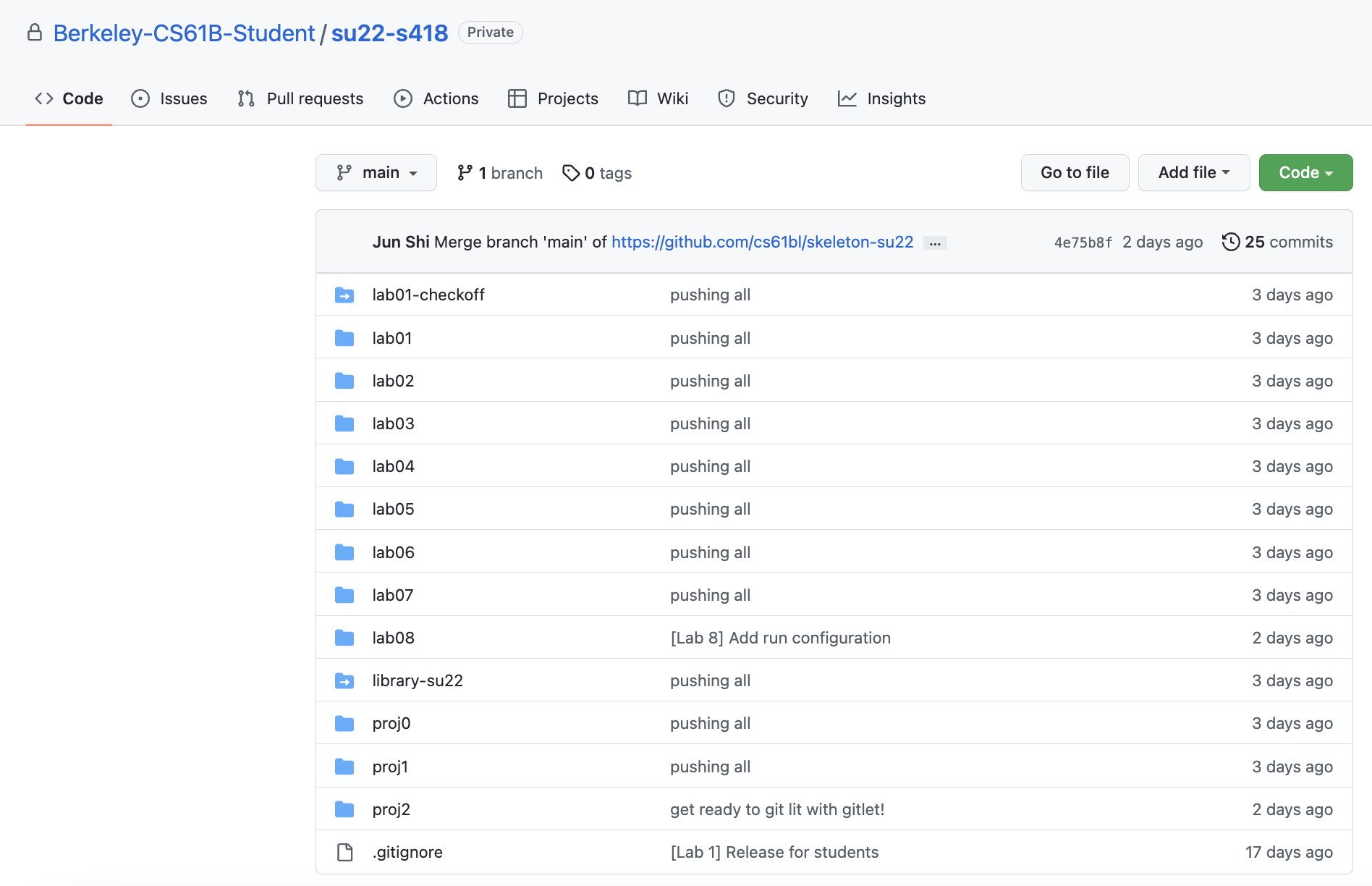Image resolution: width=1372 pixels, height=886 pixels.
Task: Click the commit history clock icon
Action: pos(1230,242)
